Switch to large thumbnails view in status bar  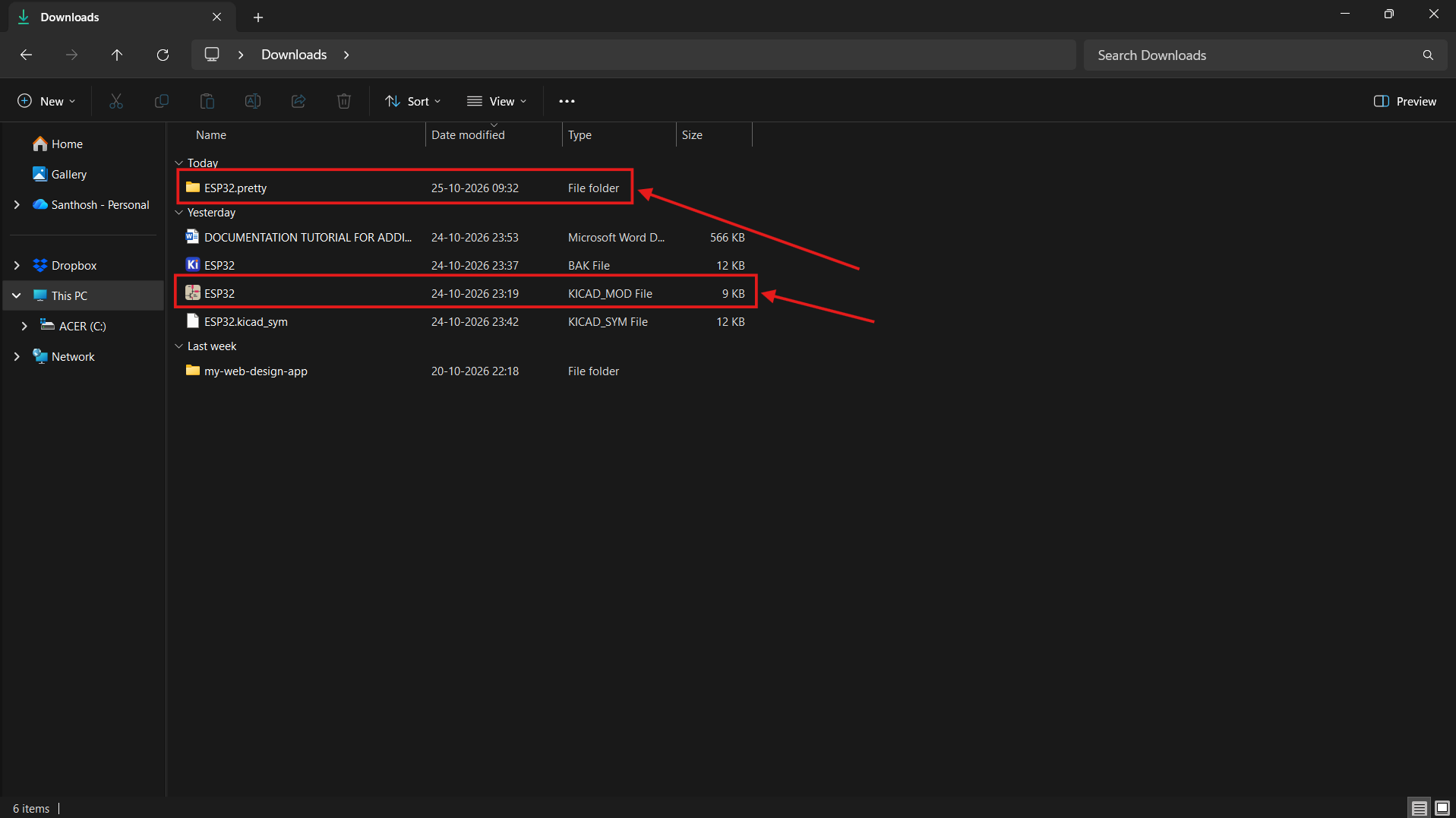pos(1442,808)
